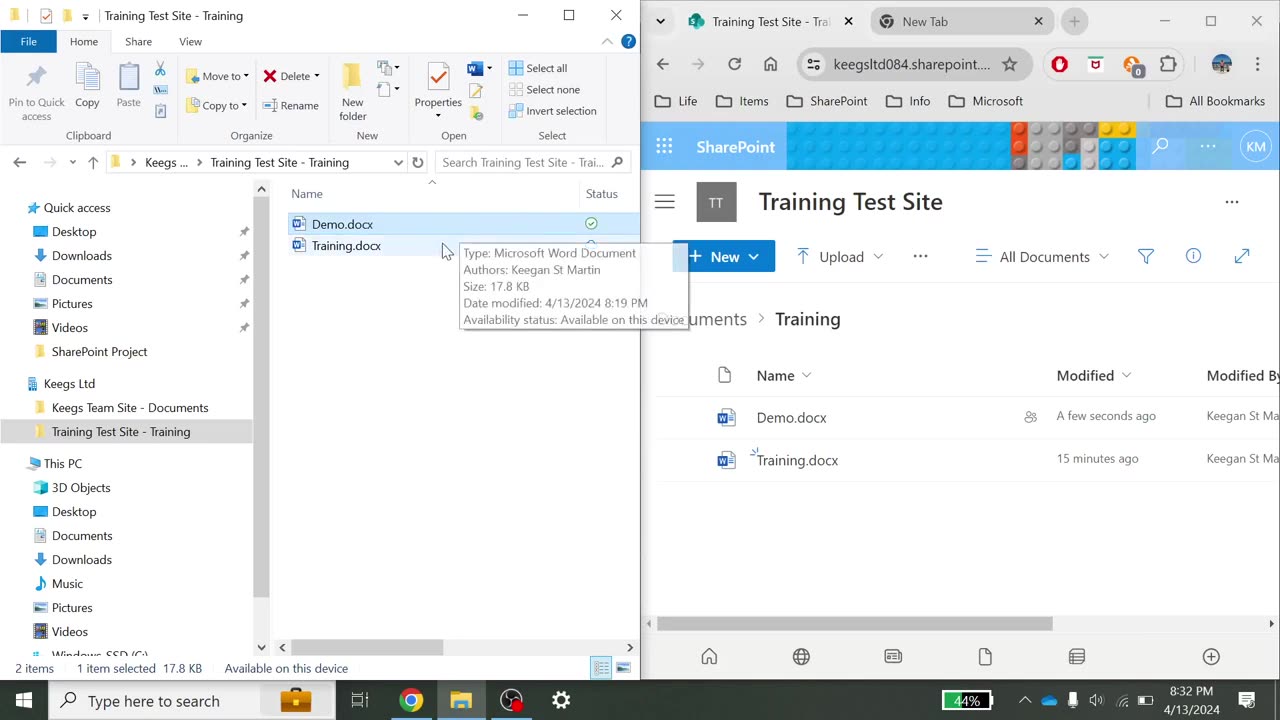Select This PC in navigation pane
This screenshot has height=720, width=1280.
point(63,464)
